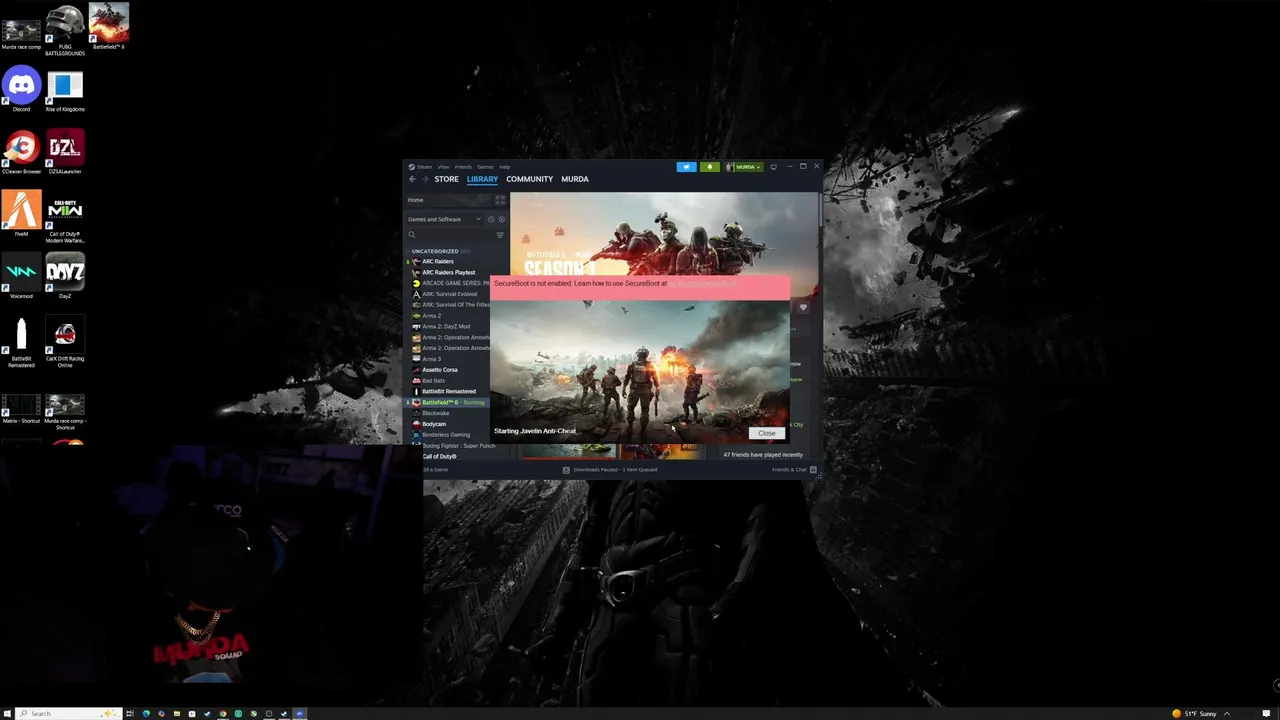Open the Friends menu
This screenshot has height=720, width=1280.
point(463,167)
